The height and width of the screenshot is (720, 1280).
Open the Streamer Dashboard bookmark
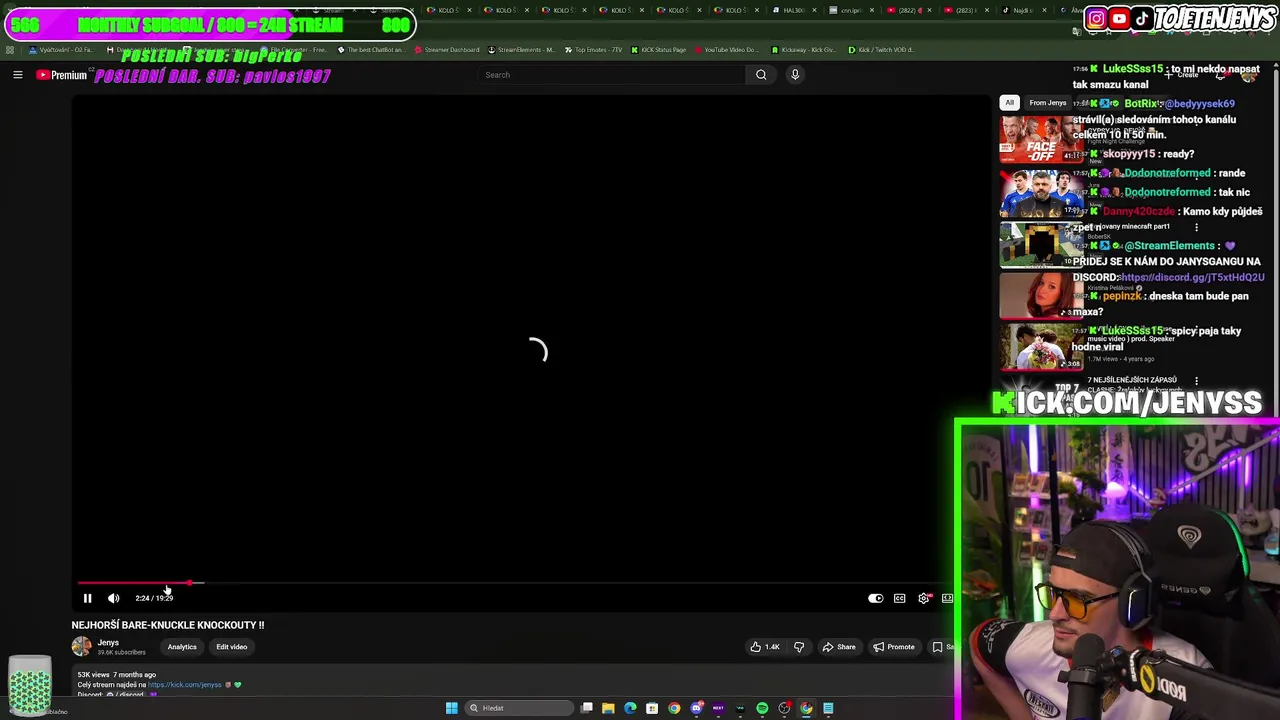pos(446,50)
